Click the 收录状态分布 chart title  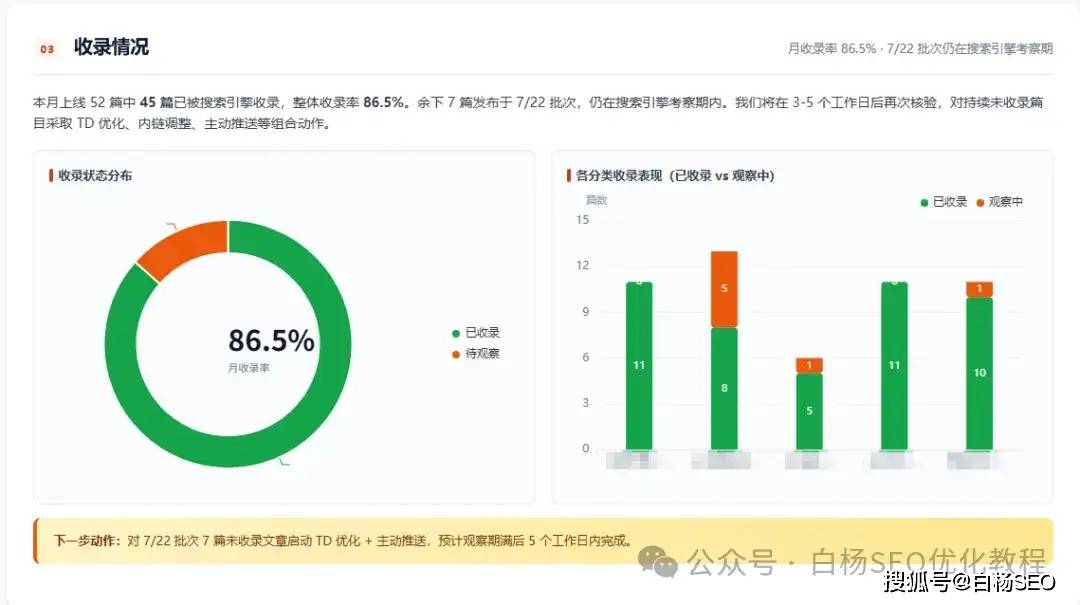point(95,176)
